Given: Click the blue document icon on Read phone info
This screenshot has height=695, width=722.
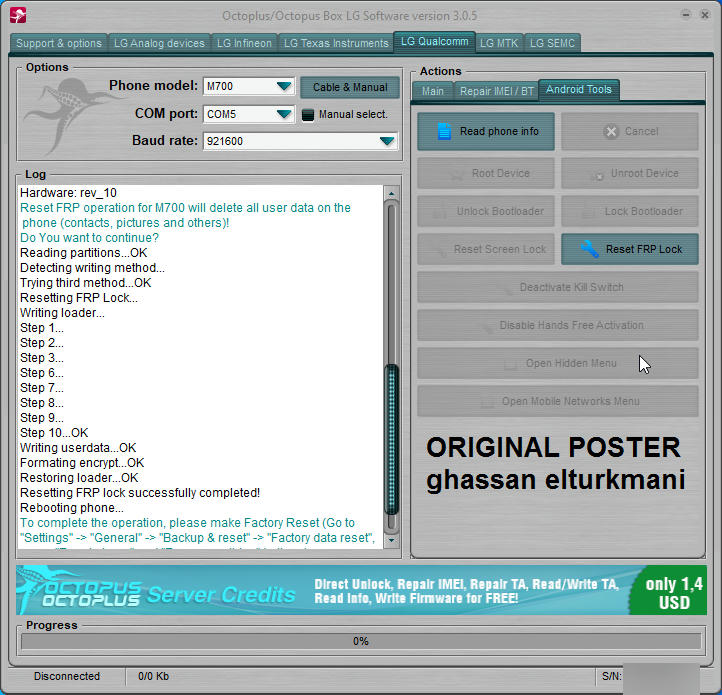Looking at the screenshot, I should [x=444, y=131].
